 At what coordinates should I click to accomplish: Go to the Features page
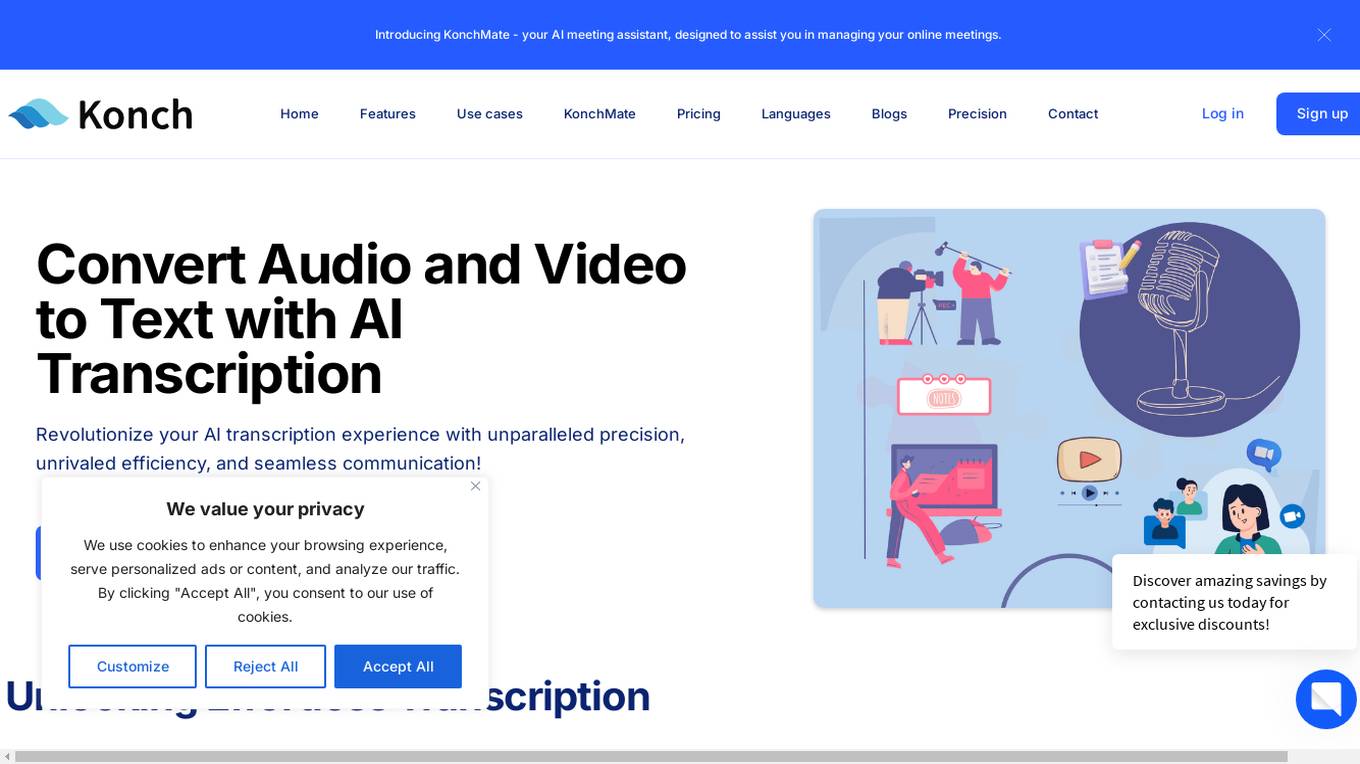click(388, 114)
